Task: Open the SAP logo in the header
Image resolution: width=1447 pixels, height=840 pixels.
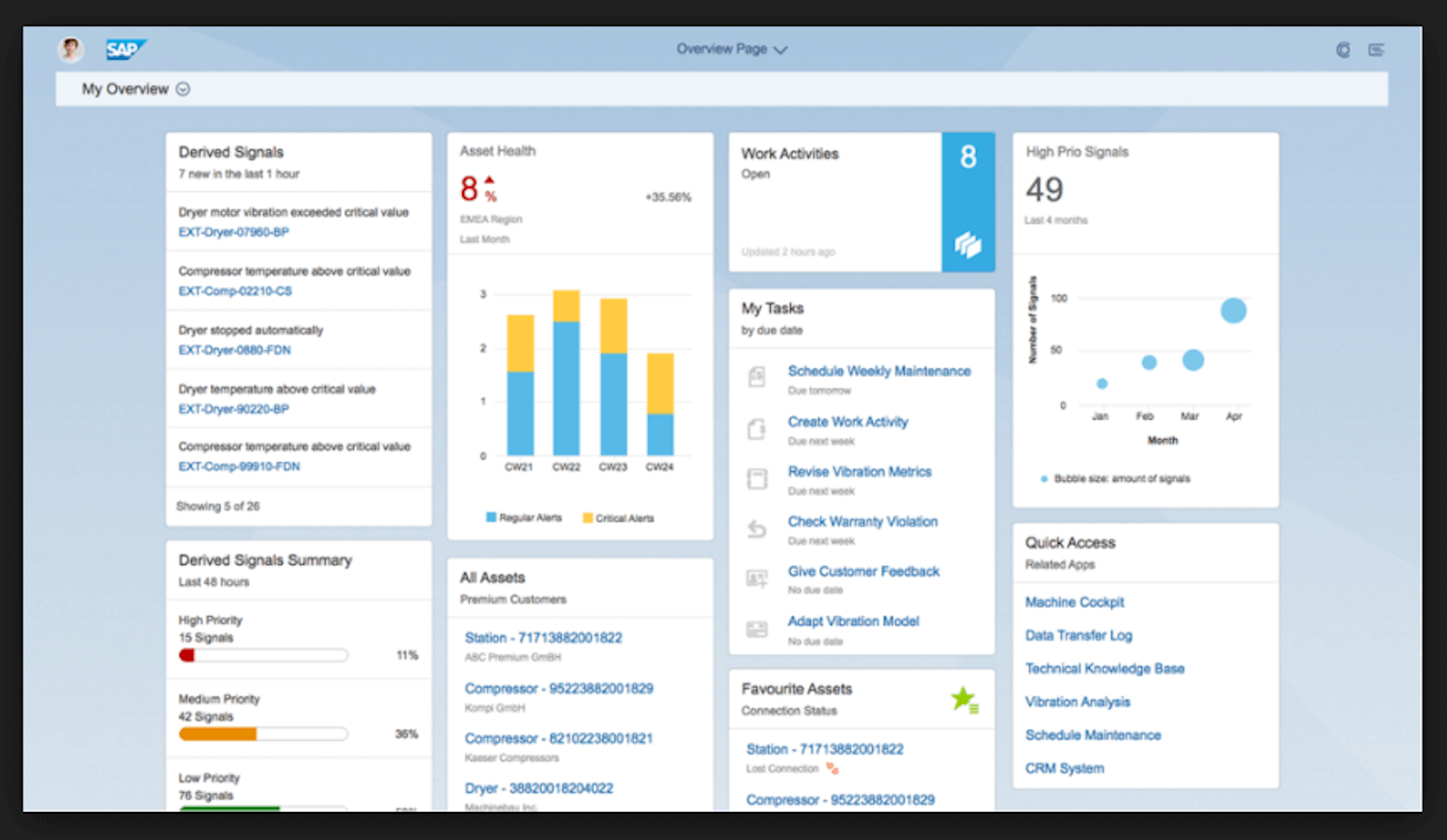Action: pyautogui.click(x=125, y=48)
